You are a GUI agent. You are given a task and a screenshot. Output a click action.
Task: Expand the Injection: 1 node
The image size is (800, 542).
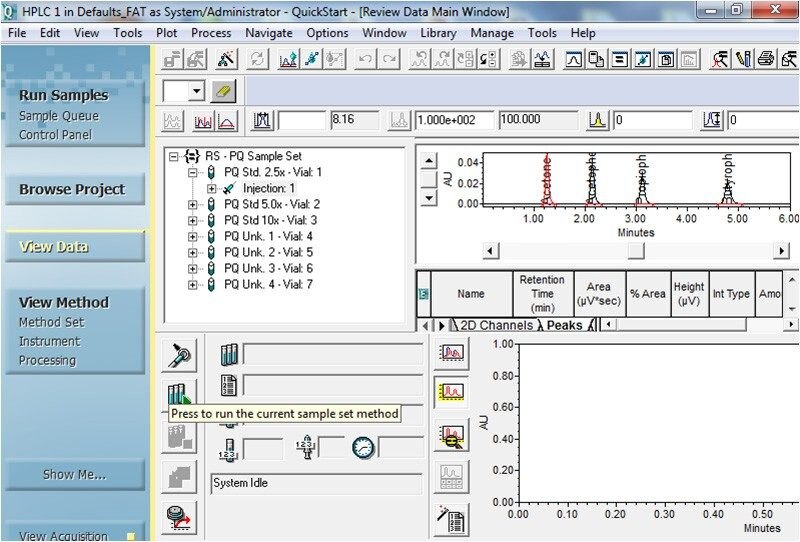click(211, 189)
